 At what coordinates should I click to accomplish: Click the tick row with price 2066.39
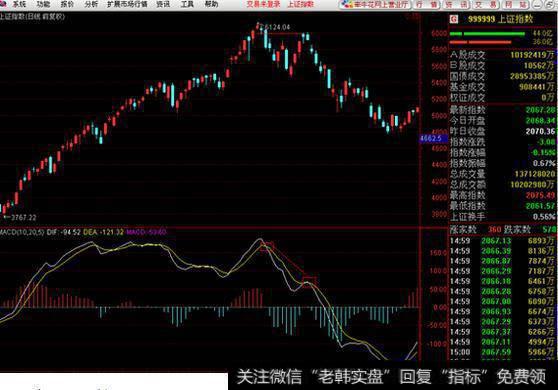pos(502,251)
